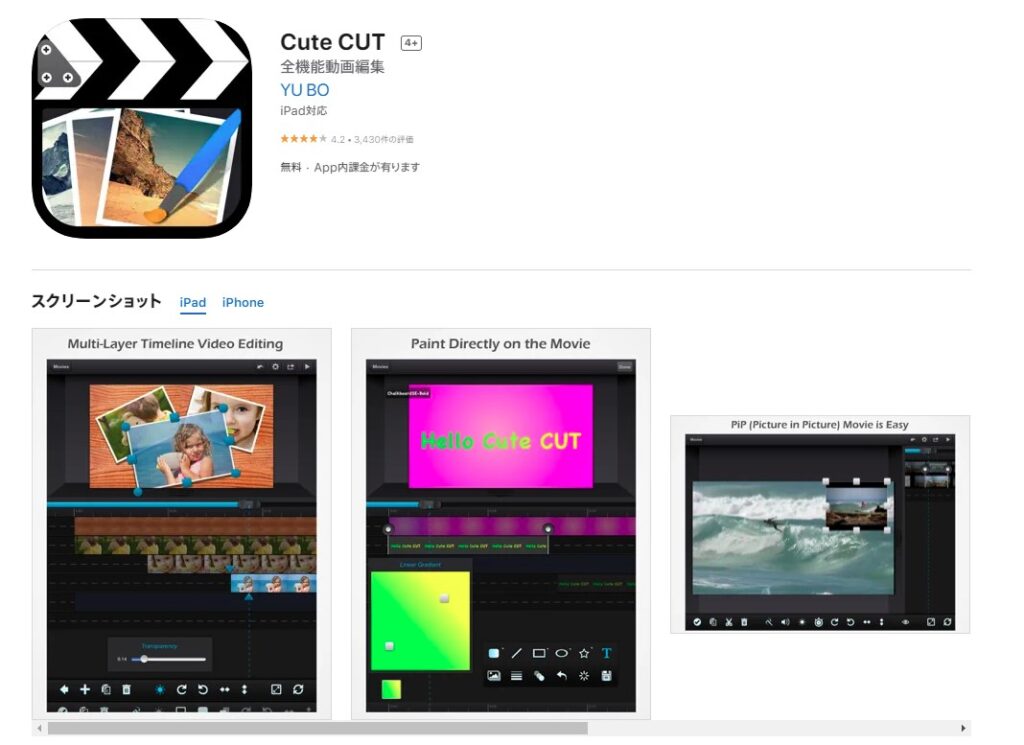Click the speaker volume icon in PiP screenshot

pos(785,622)
